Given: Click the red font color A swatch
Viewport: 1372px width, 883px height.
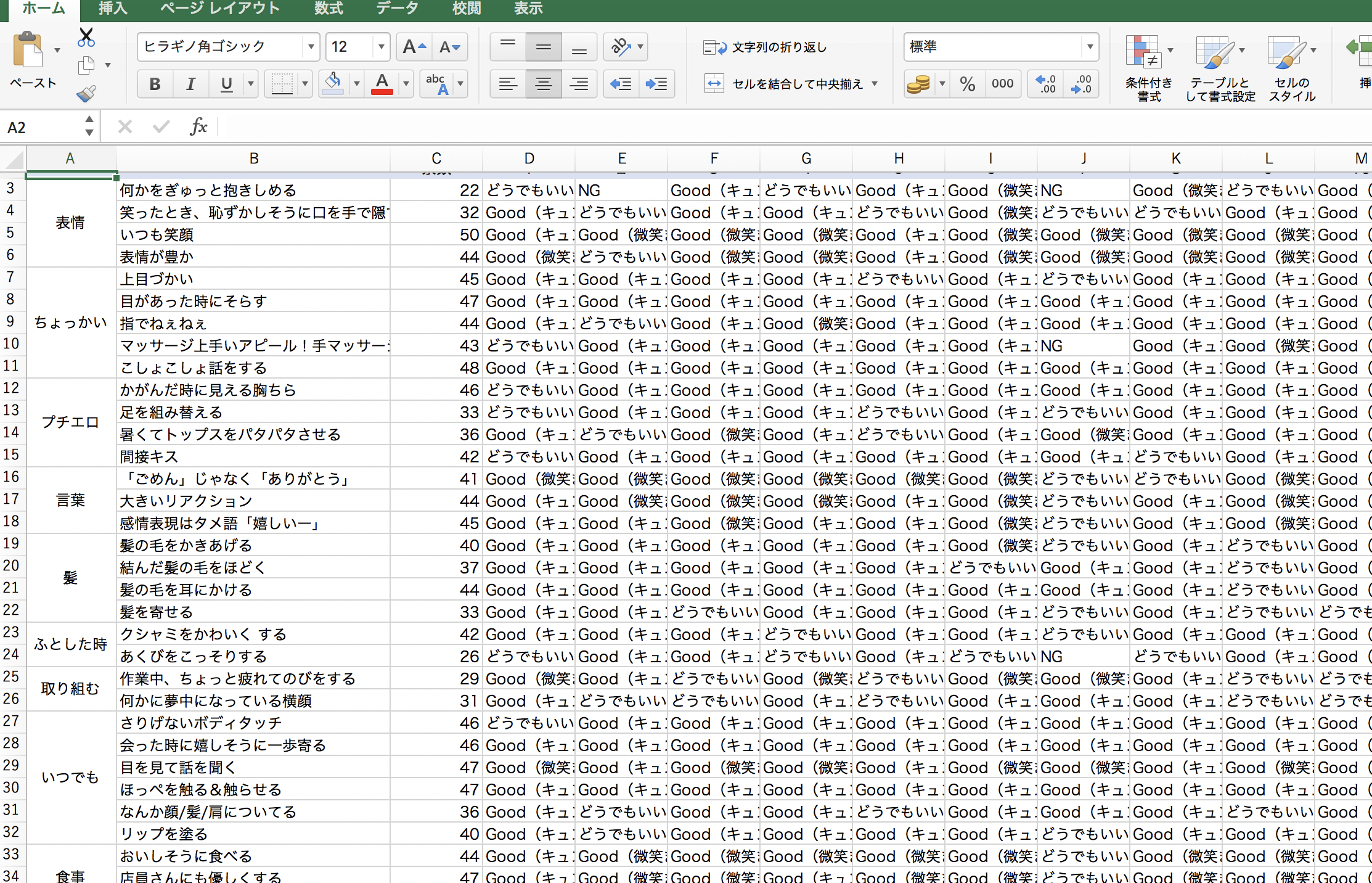Looking at the screenshot, I should click(382, 84).
